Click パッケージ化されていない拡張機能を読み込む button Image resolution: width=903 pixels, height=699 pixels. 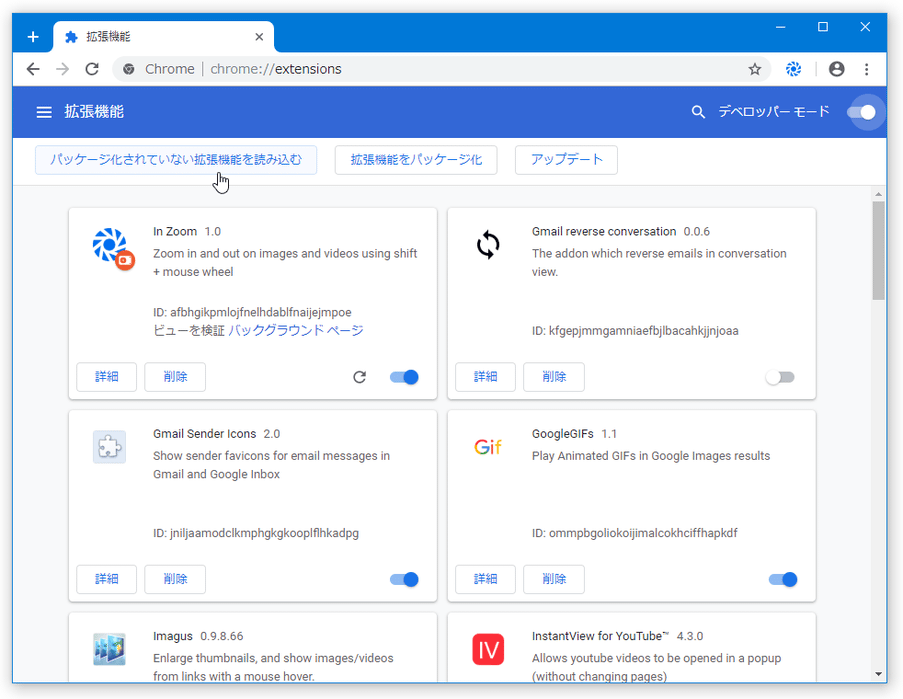pyautogui.click(x=176, y=159)
